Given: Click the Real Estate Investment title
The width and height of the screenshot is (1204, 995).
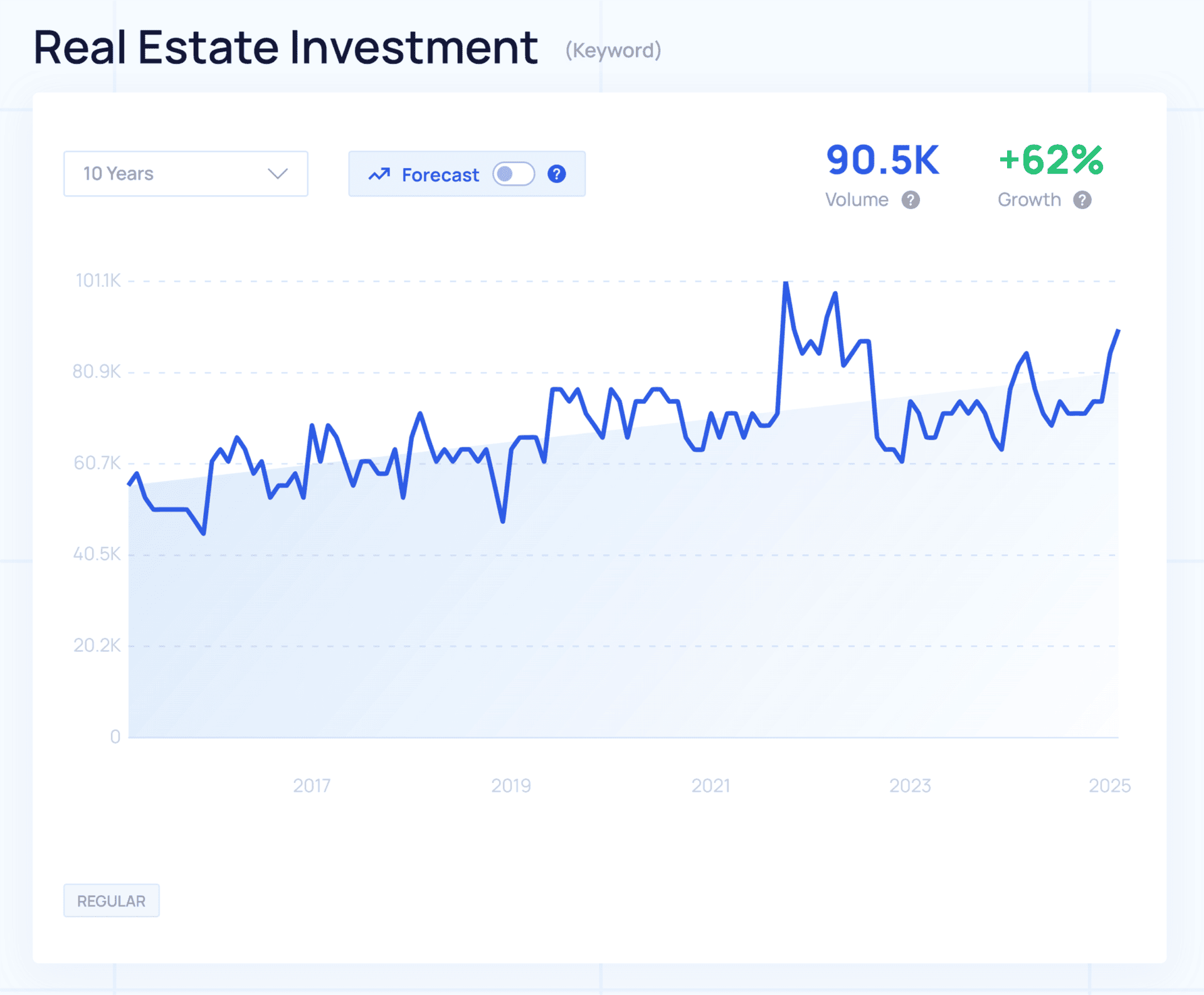Looking at the screenshot, I should [285, 48].
